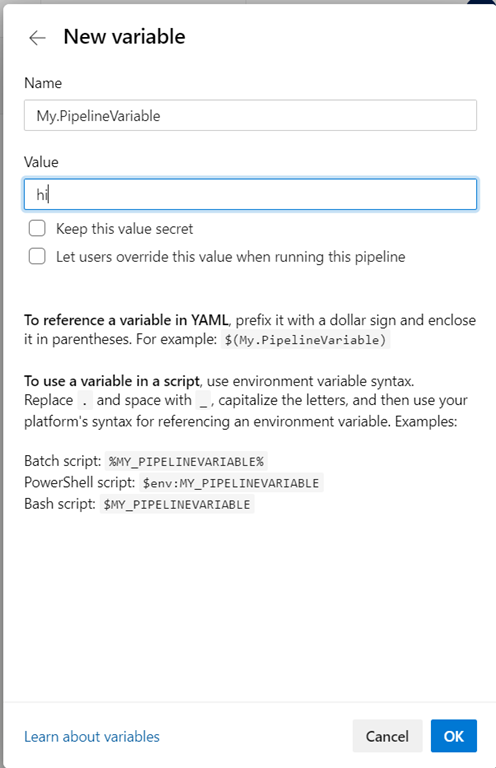The width and height of the screenshot is (496, 768).
Task: Click into the Value input box
Action: point(250,194)
